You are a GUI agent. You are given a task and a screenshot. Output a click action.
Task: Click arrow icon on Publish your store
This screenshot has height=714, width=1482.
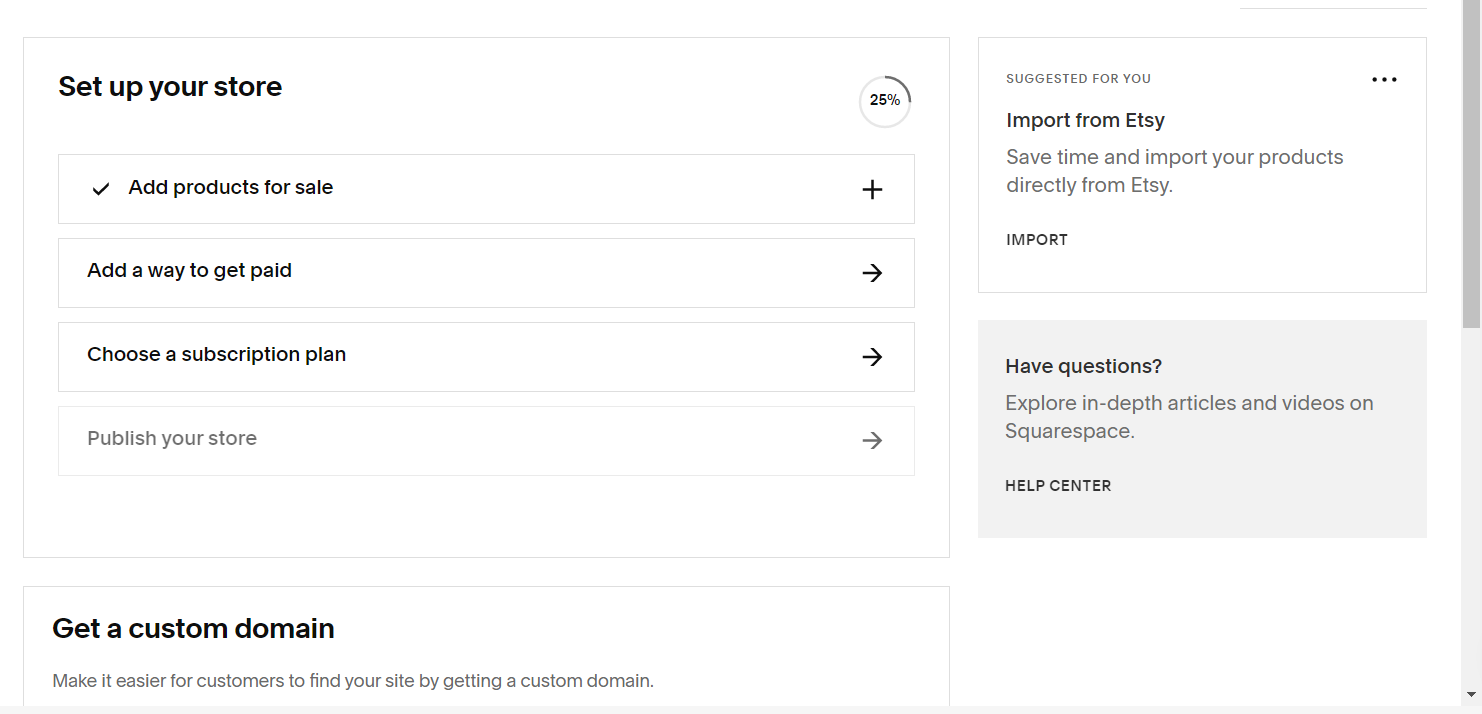pos(872,441)
